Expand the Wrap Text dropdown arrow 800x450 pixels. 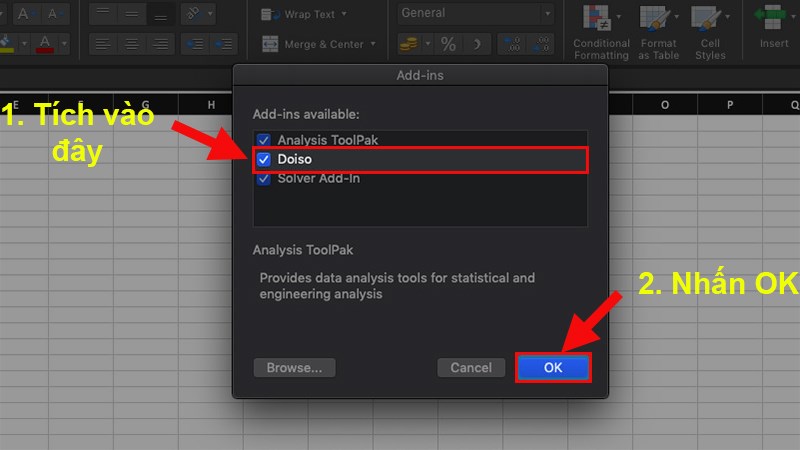344,14
